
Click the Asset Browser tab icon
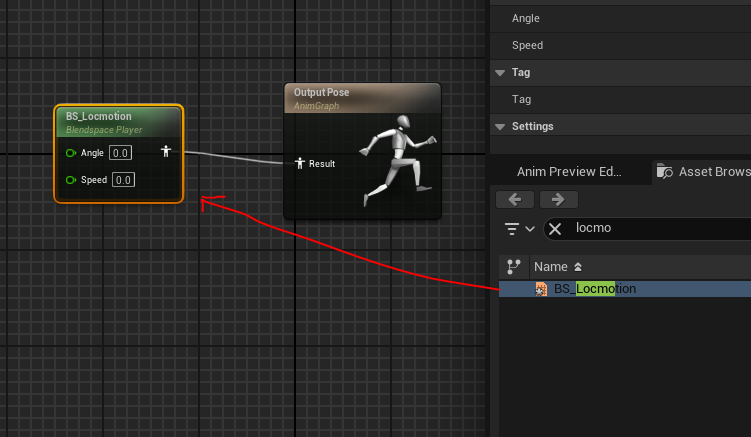tap(664, 172)
